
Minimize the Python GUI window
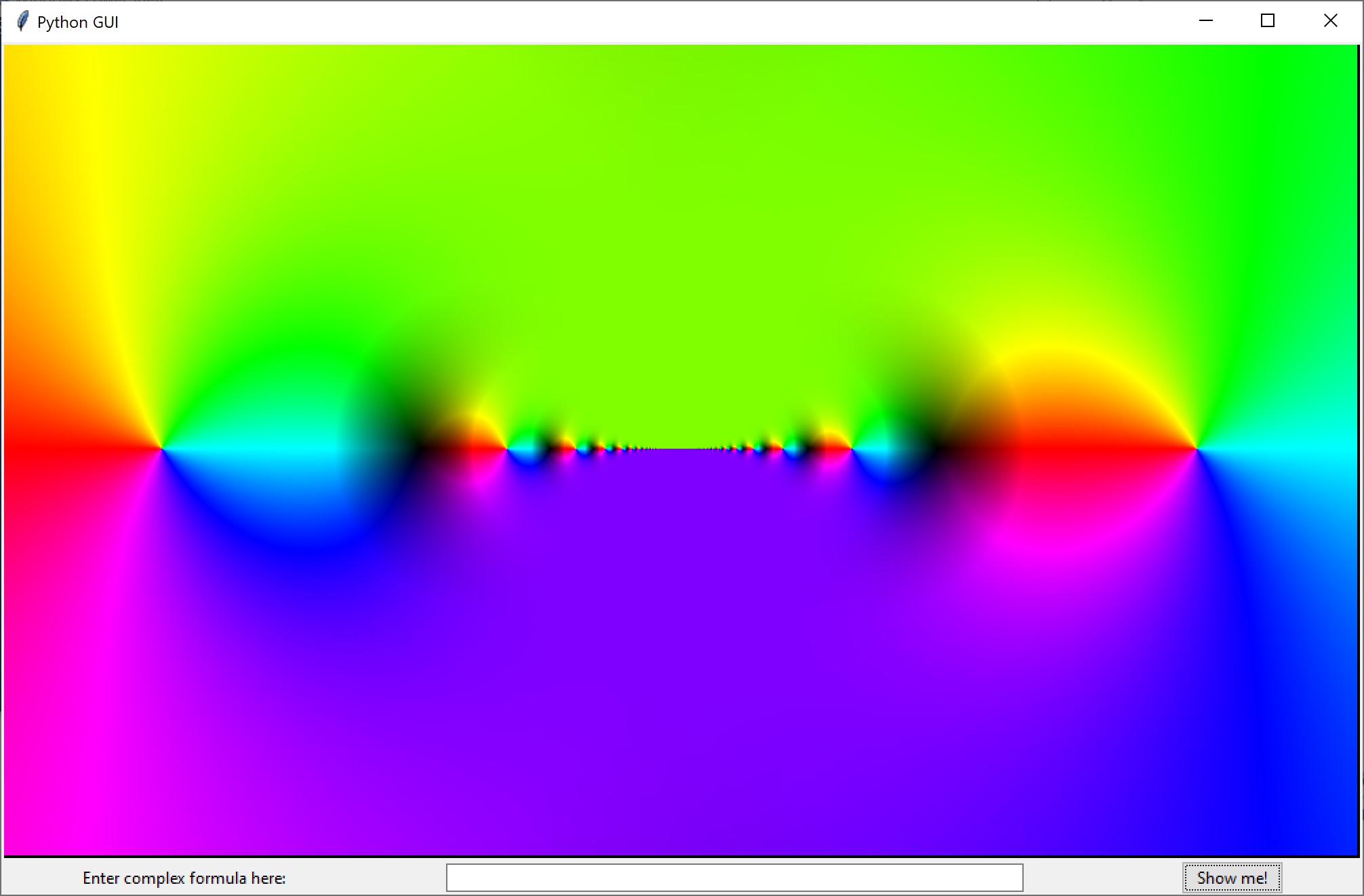tap(1206, 21)
